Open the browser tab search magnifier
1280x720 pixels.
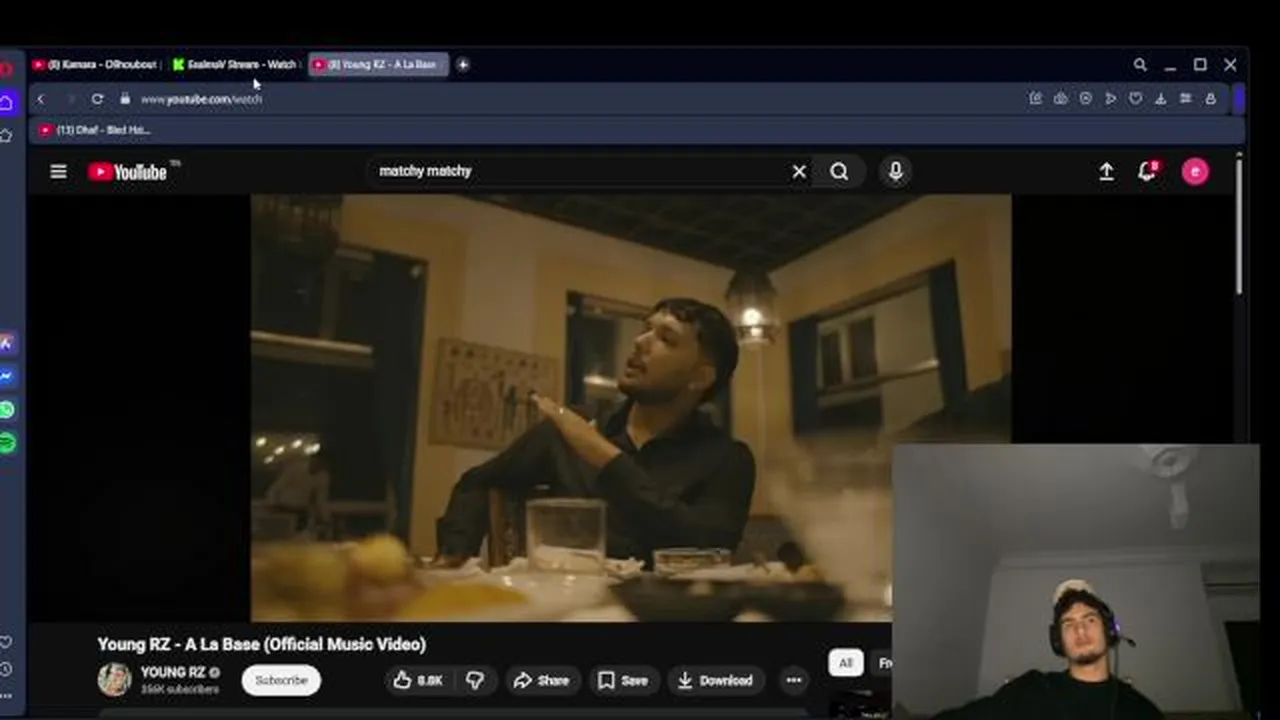(1140, 65)
